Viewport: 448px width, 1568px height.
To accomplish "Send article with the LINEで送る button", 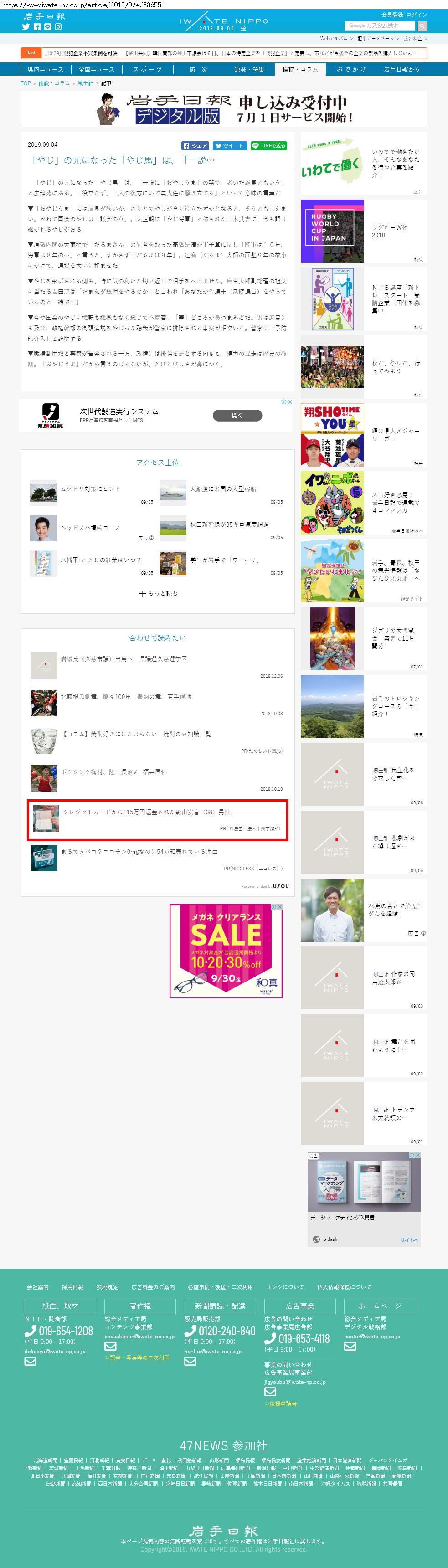I will point(268,146).
